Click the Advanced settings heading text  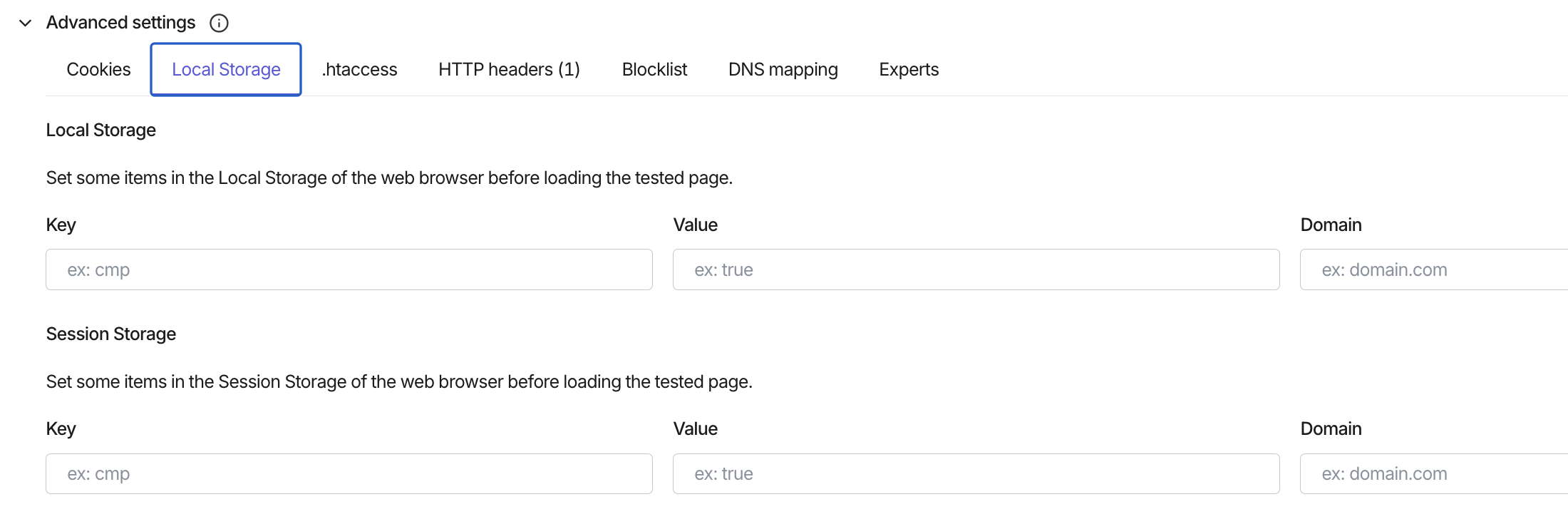click(120, 23)
